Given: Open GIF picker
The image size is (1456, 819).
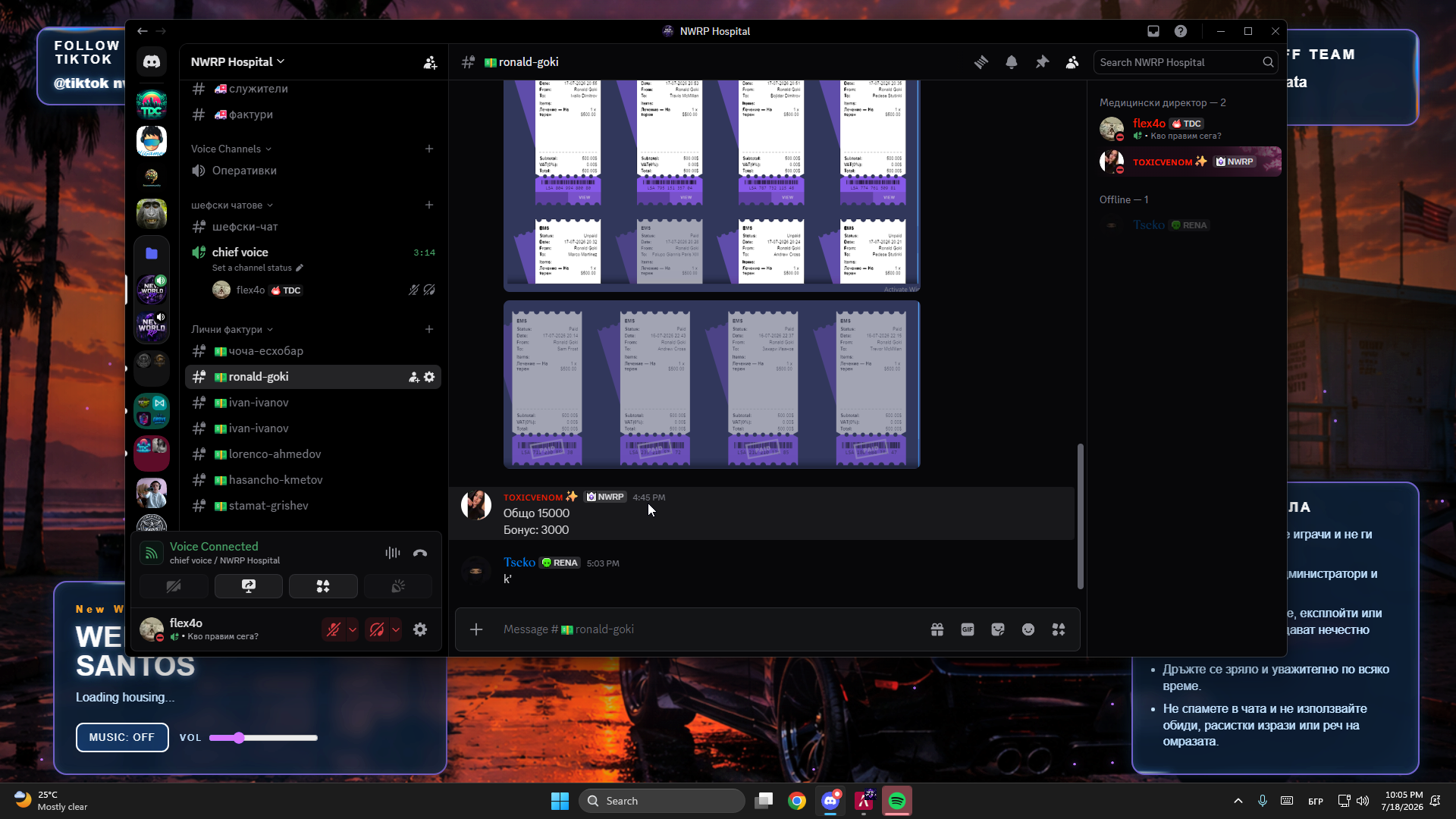Looking at the screenshot, I should 968,629.
